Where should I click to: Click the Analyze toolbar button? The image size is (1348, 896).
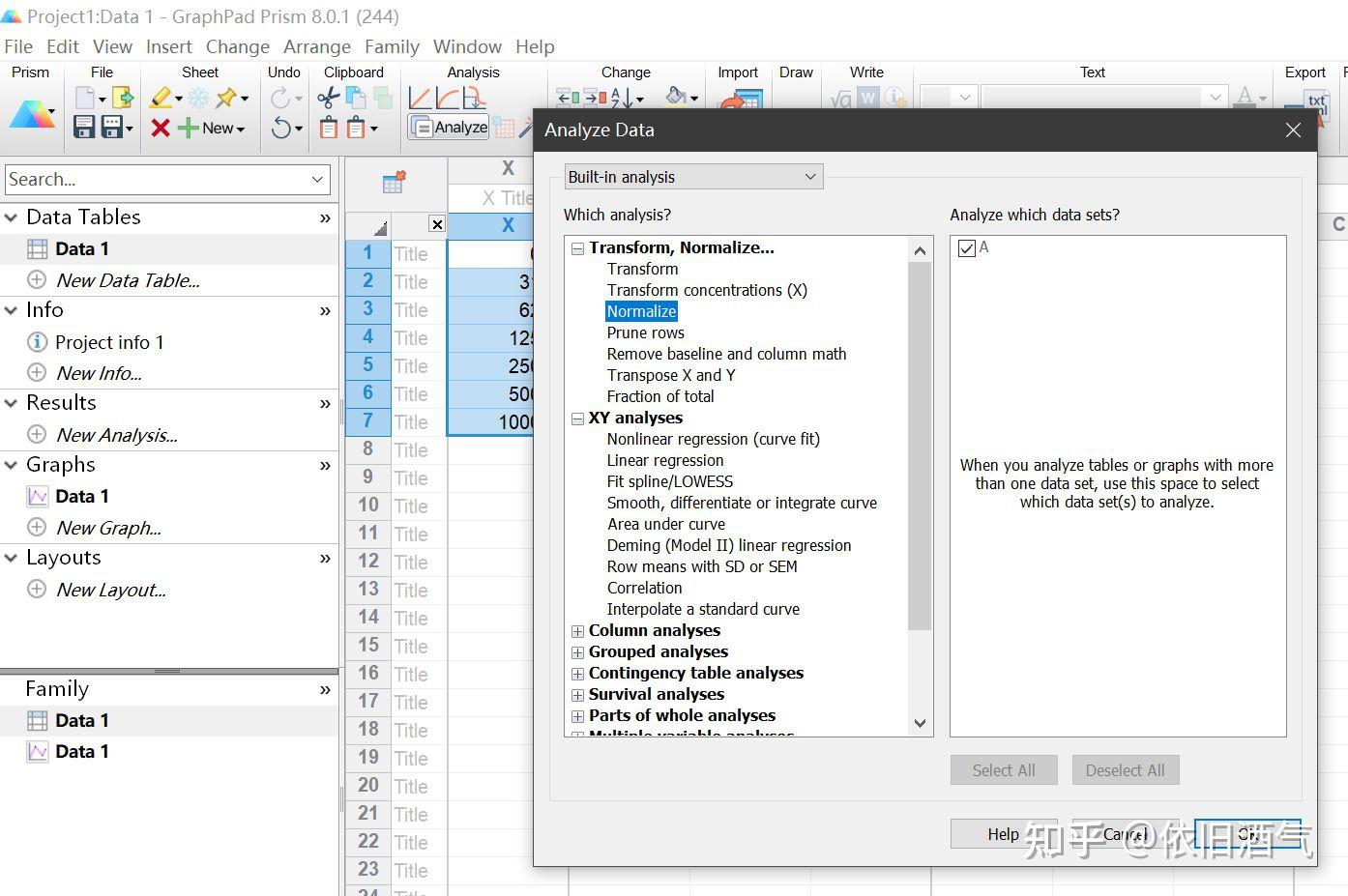click(449, 128)
